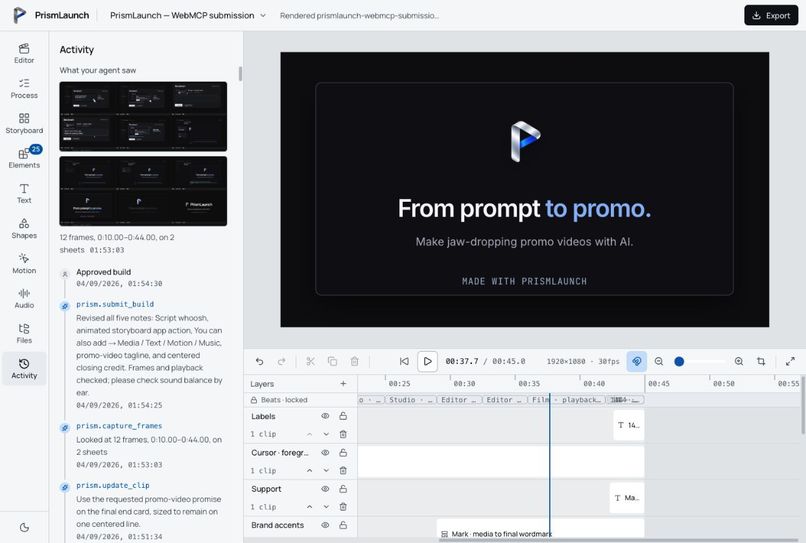Lock the Cursor foreground layer
The image size is (806, 543).
point(343,452)
